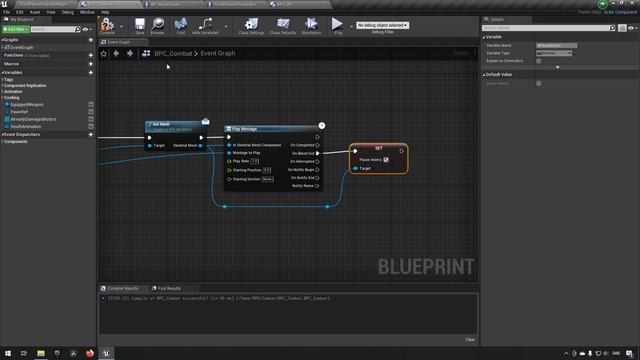Click the My Blueprint search field

coord(53,29)
